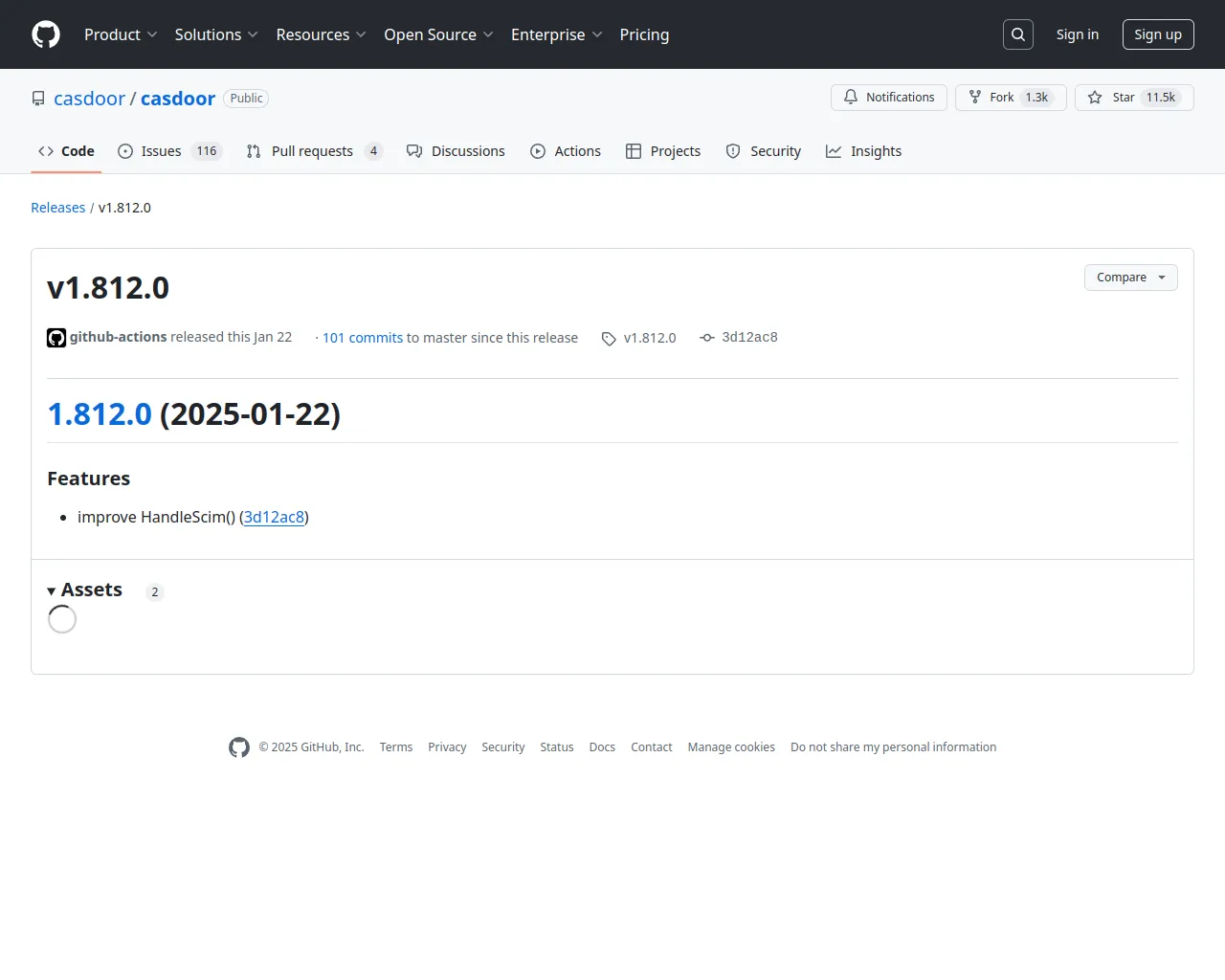Click the Fork count 1.3k
1225x980 pixels.
pyautogui.click(x=1036, y=98)
